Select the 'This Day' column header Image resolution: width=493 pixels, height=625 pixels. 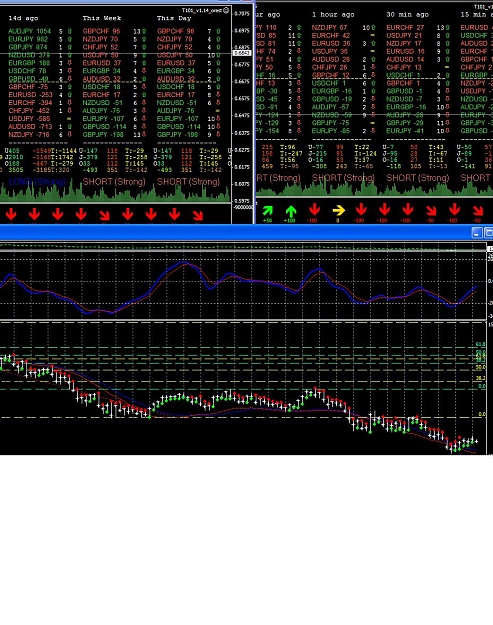[174, 18]
